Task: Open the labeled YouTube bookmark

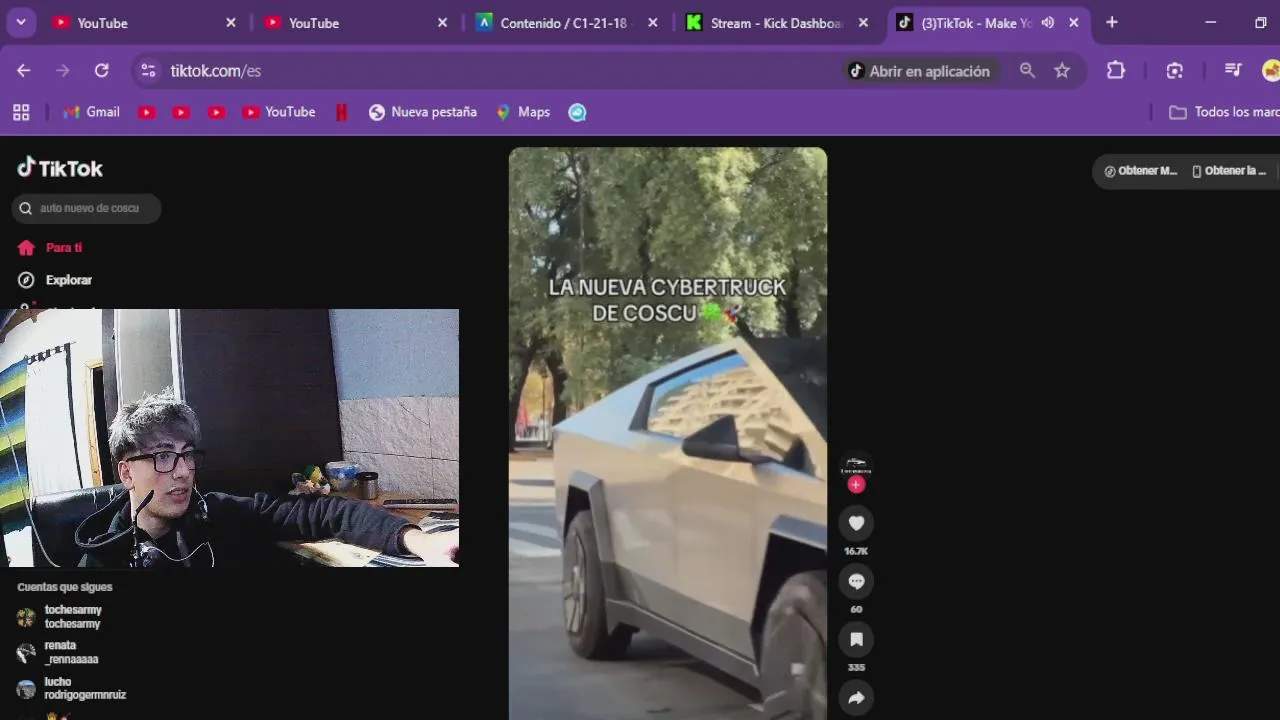Action: 278,112
